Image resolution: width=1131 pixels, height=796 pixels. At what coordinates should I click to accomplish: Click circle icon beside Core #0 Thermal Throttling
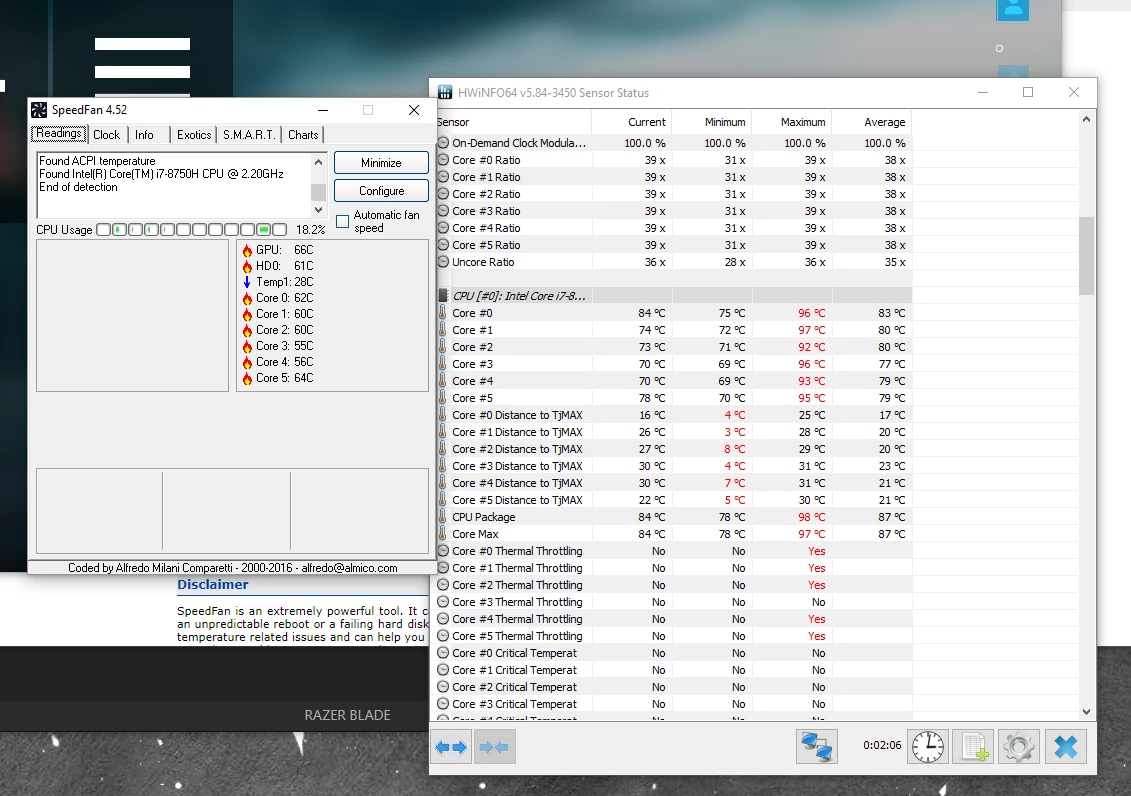(444, 551)
